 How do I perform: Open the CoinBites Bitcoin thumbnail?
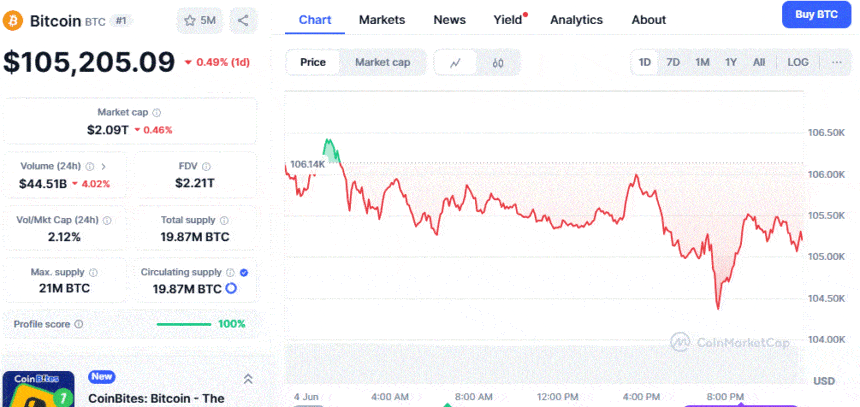tap(38, 389)
